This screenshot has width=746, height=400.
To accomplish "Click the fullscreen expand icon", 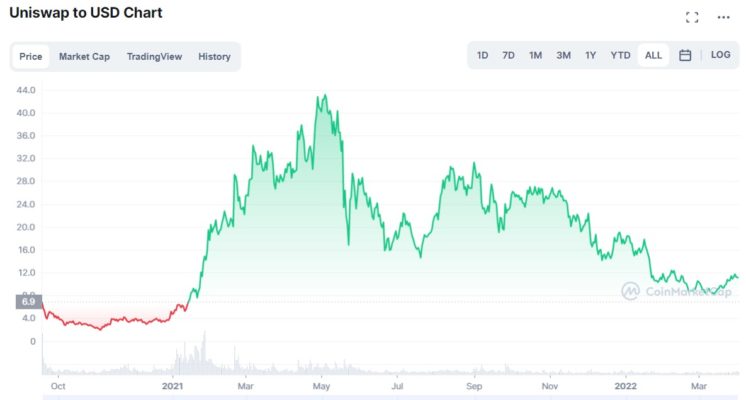I will tap(692, 17).
